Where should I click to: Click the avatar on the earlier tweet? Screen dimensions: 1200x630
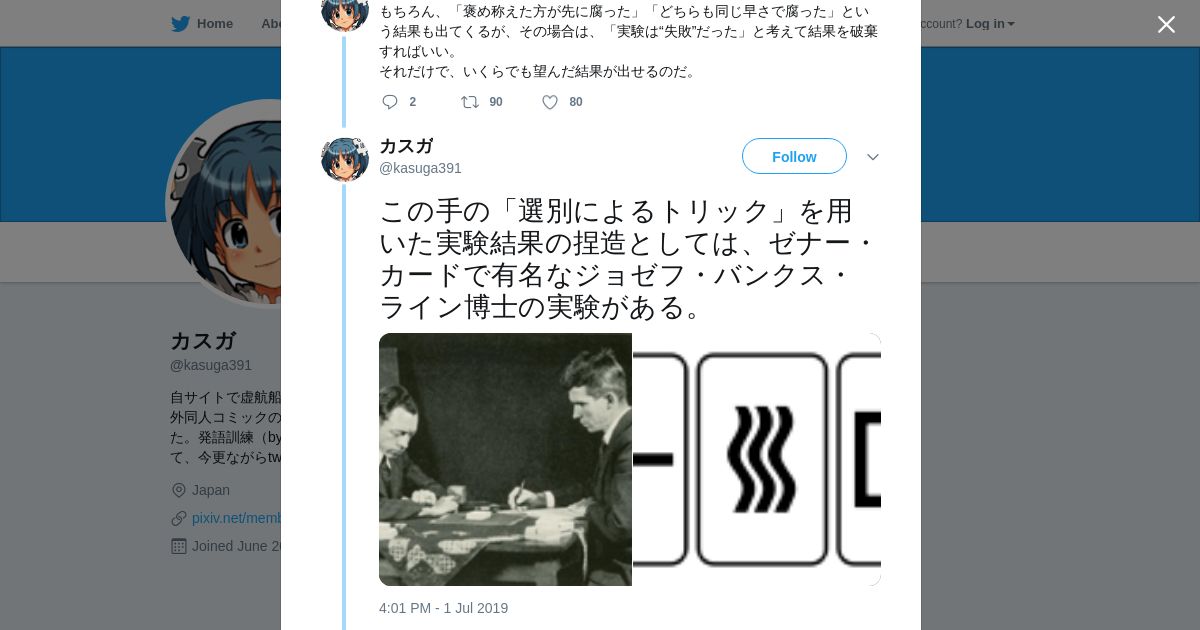(345, 12)
